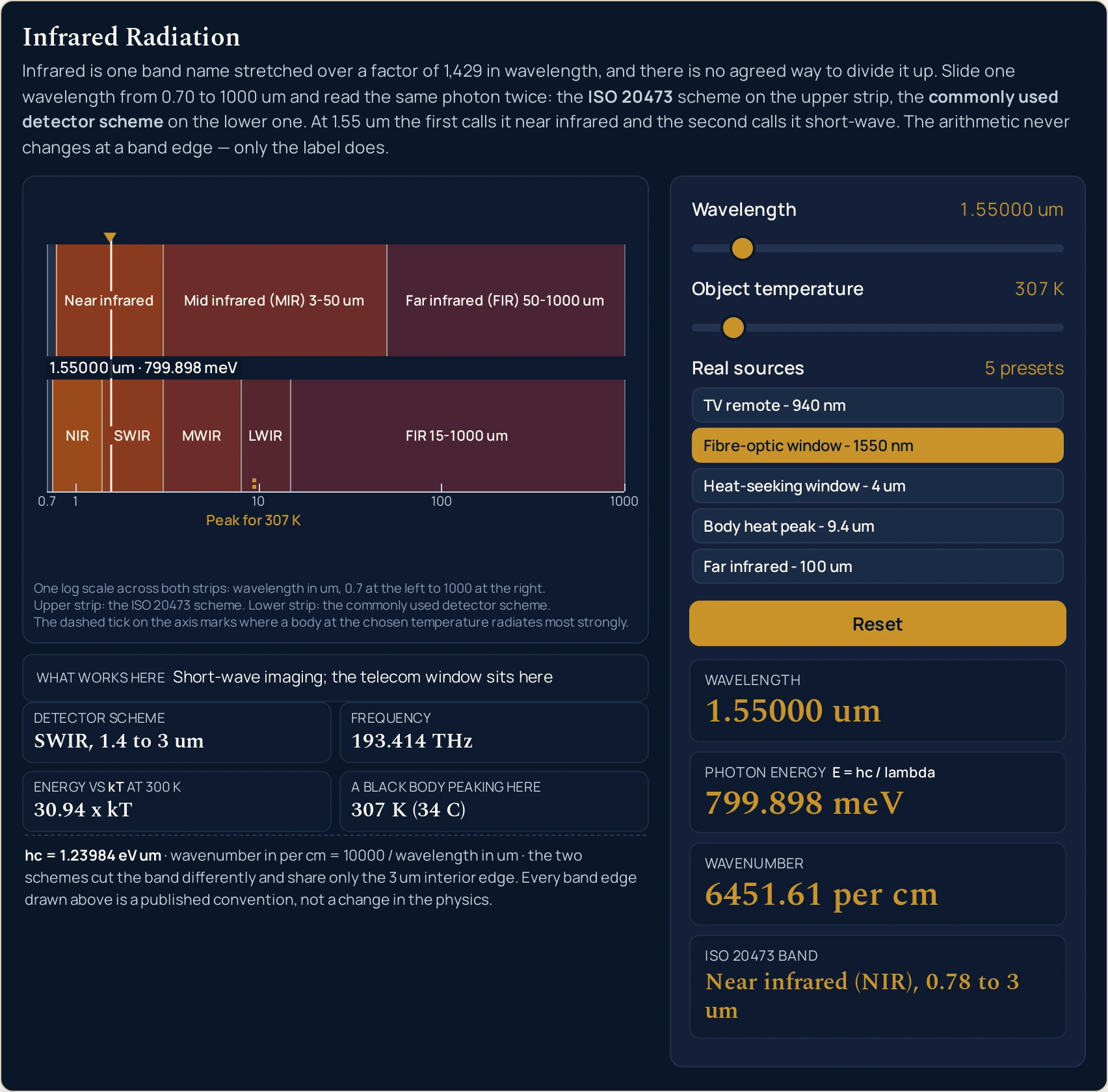Click the LWIR segment on the lower strip
Screen dimensions: 1108x1092
pos(265,435)
